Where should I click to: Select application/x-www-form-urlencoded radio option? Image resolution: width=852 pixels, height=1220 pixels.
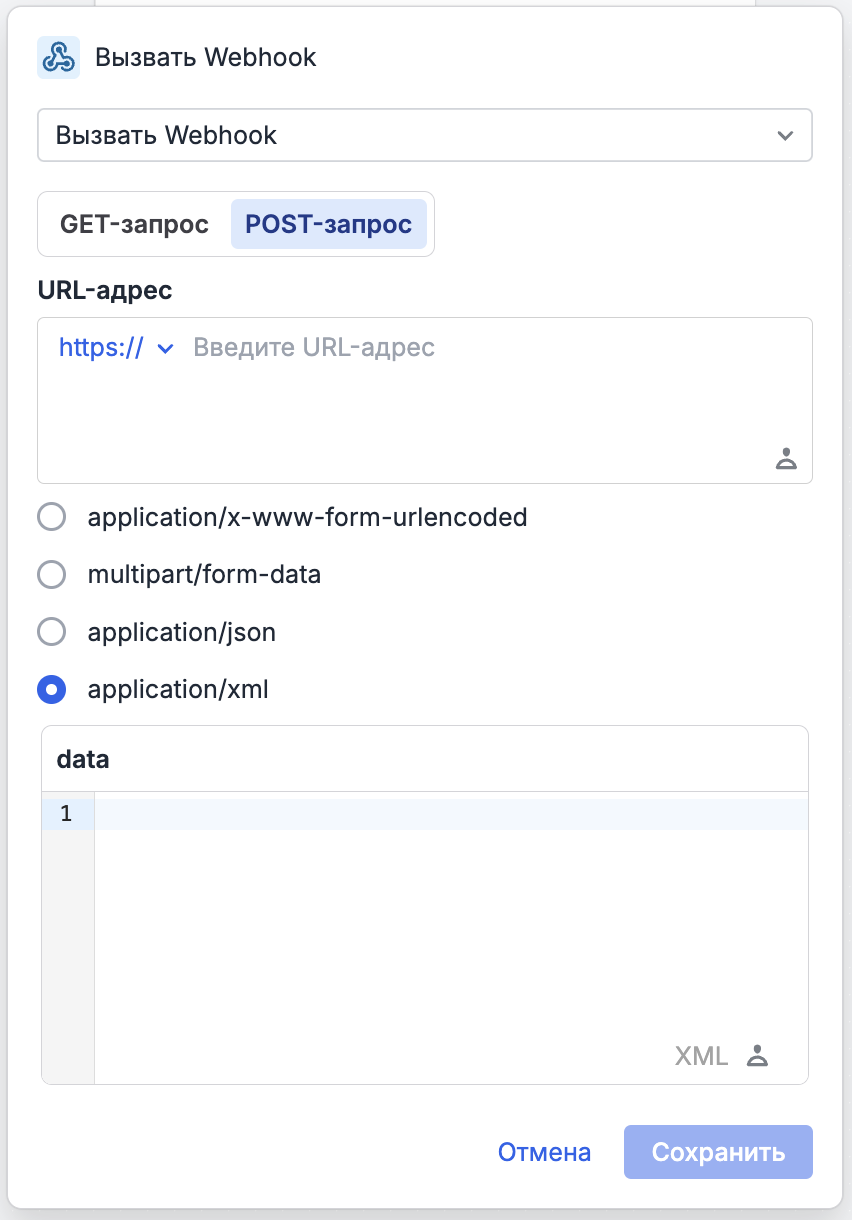coord(51,517)
